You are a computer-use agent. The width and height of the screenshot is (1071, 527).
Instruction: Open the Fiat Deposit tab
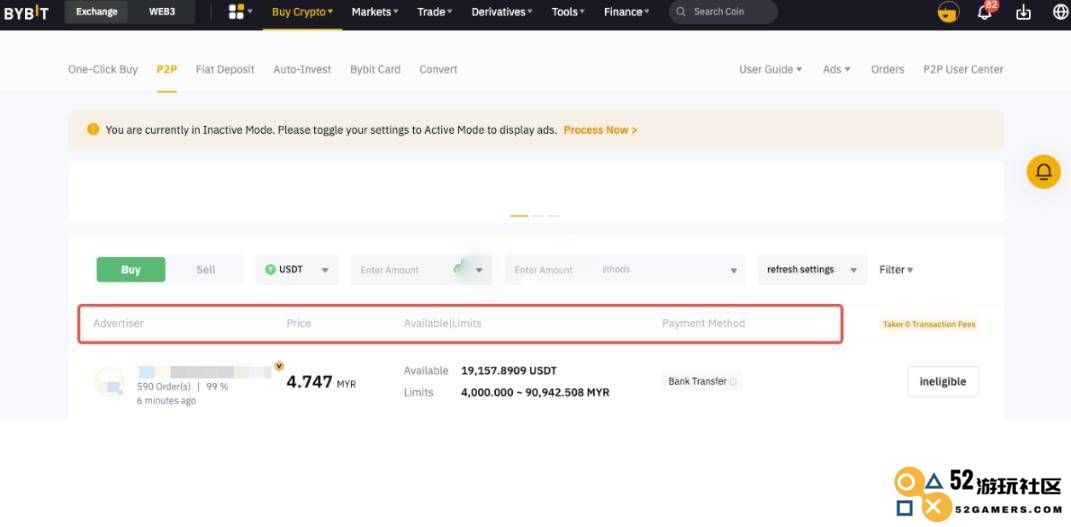[x=225, y=69]
